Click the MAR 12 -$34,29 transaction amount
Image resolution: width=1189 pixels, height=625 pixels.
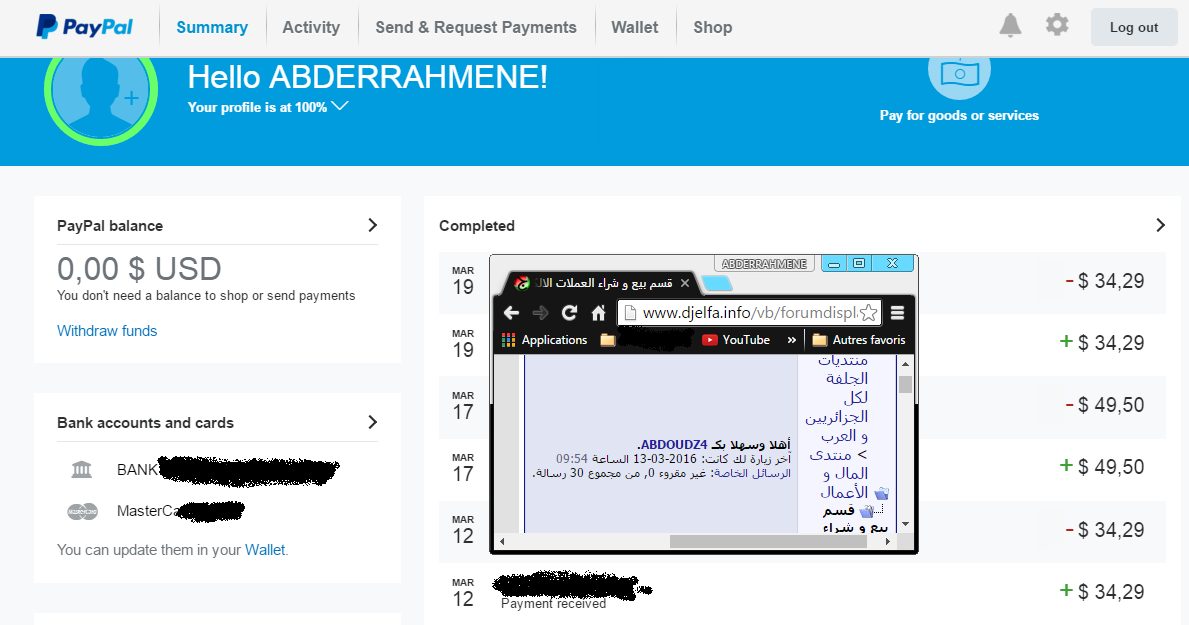click(1105, 529)
